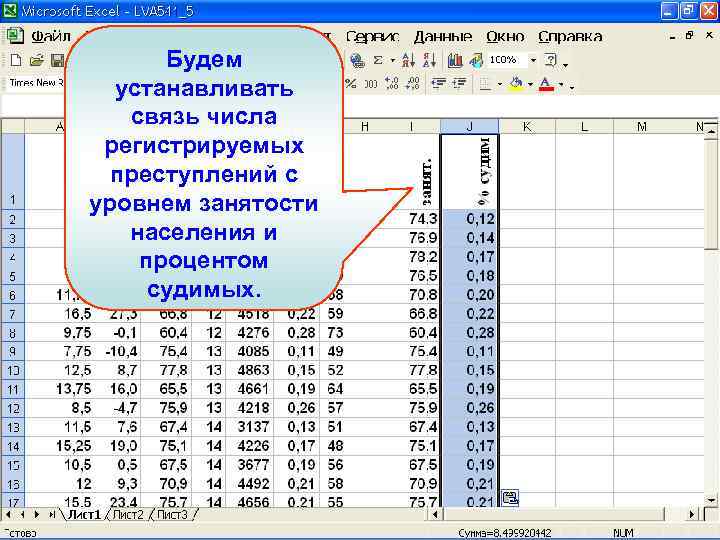Image resolution: width=720 pixels, height=540 pixels.
Task: Go to first sheet tab navigation arrow
Action: [8, 515]
